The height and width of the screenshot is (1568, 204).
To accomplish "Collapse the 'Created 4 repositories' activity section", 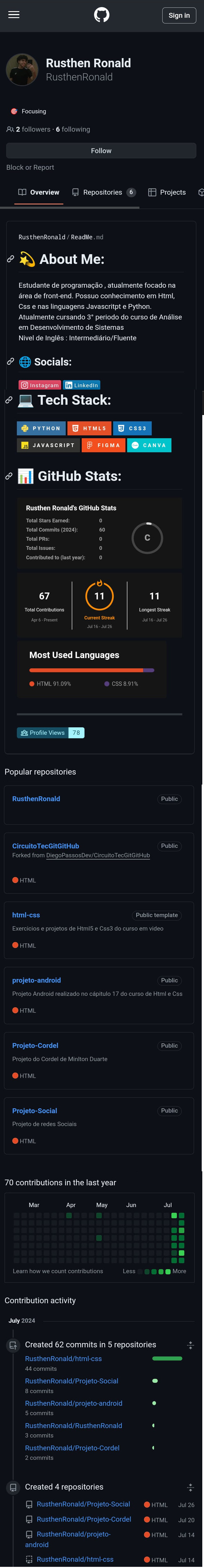I will [x=190, y=1487].
